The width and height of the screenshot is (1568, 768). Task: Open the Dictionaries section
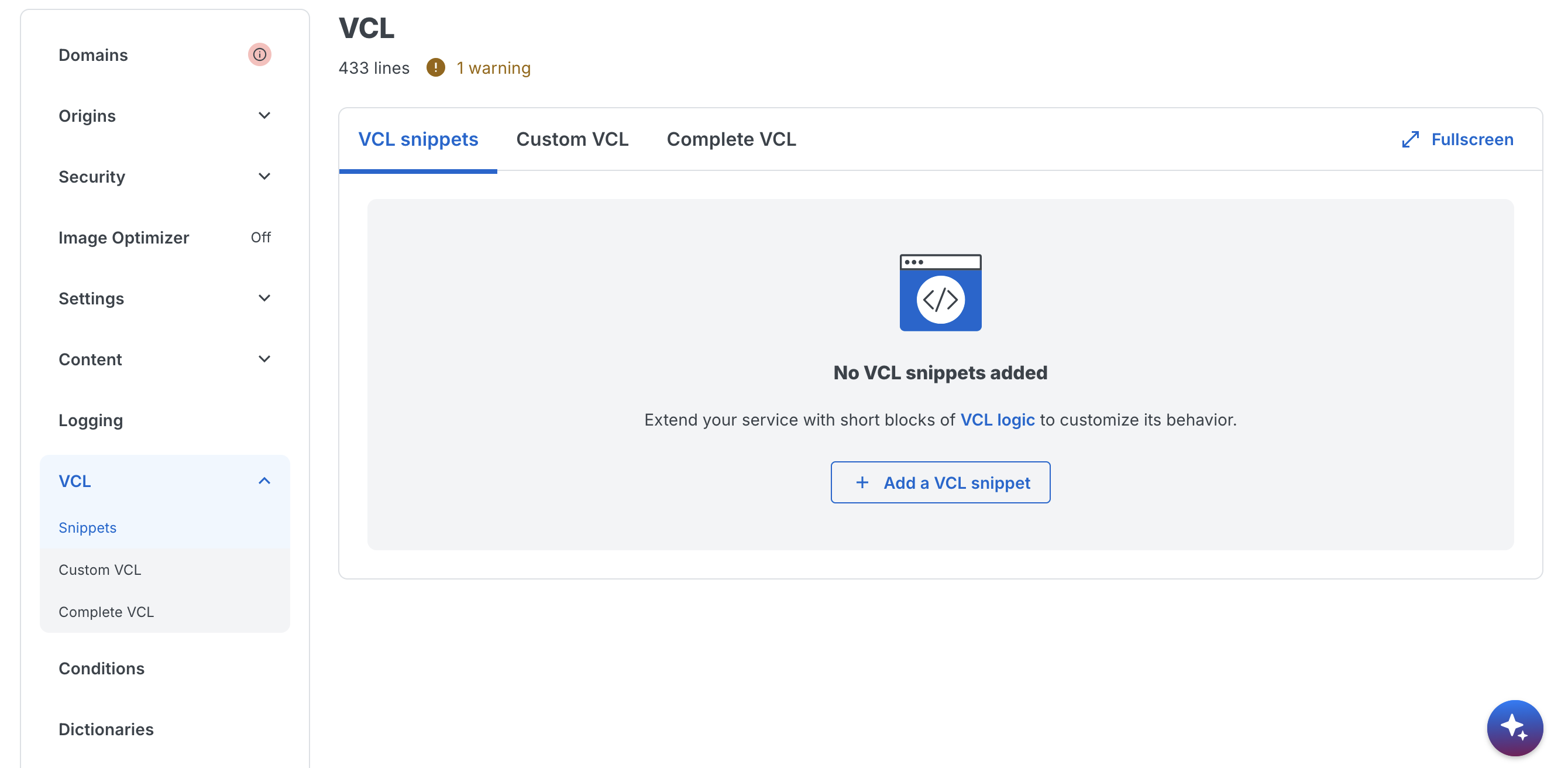coord(106,728)
